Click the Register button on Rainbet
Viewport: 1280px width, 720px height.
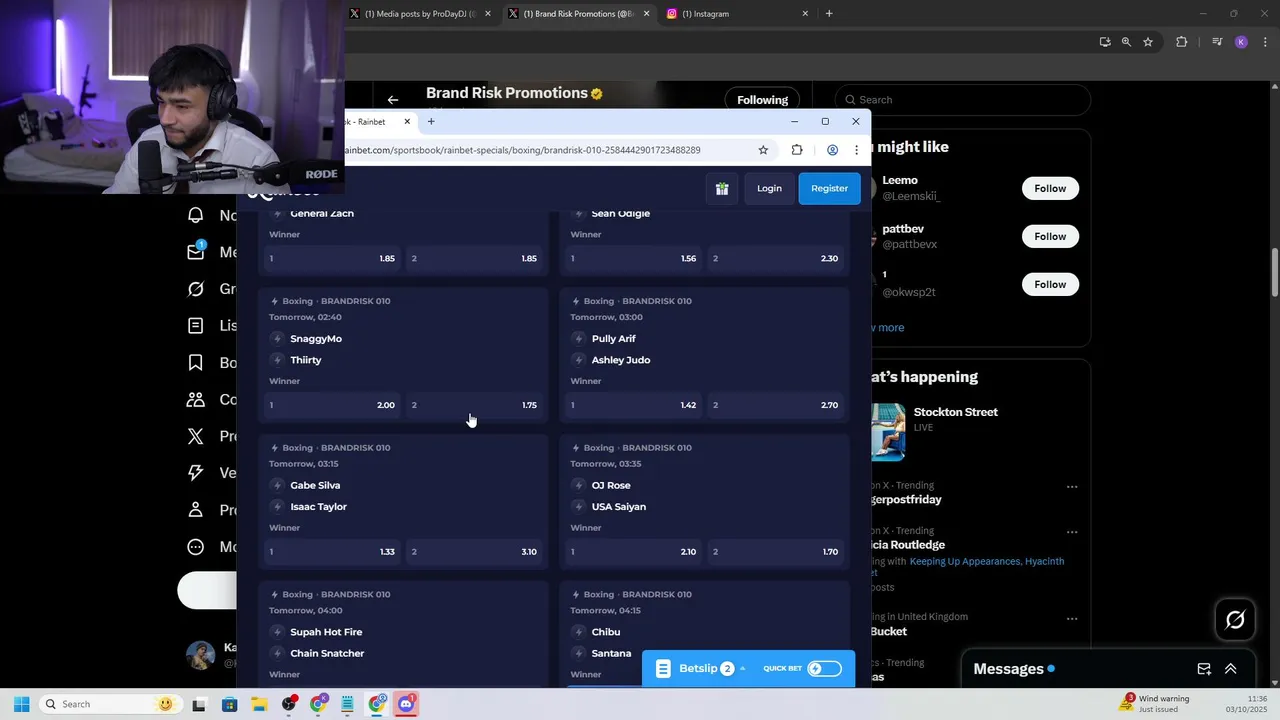(829, 188)
